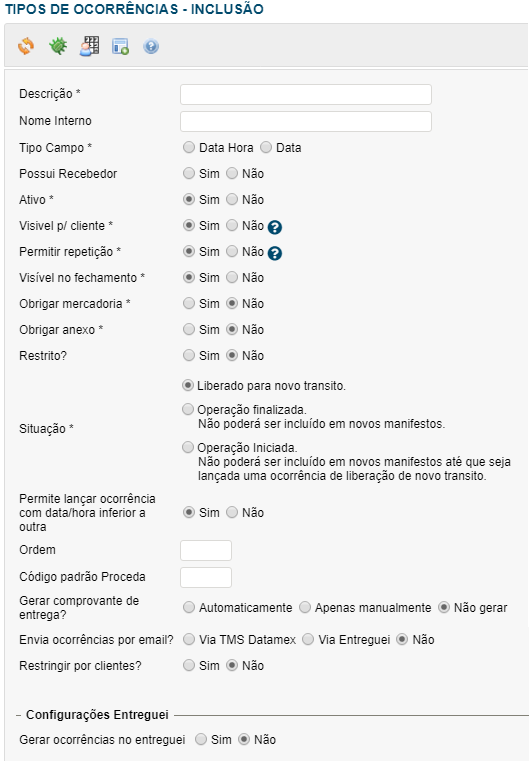Set Possui Recebedor to Sim
Viewport: 529px width, 762px height.
point(189,173)
